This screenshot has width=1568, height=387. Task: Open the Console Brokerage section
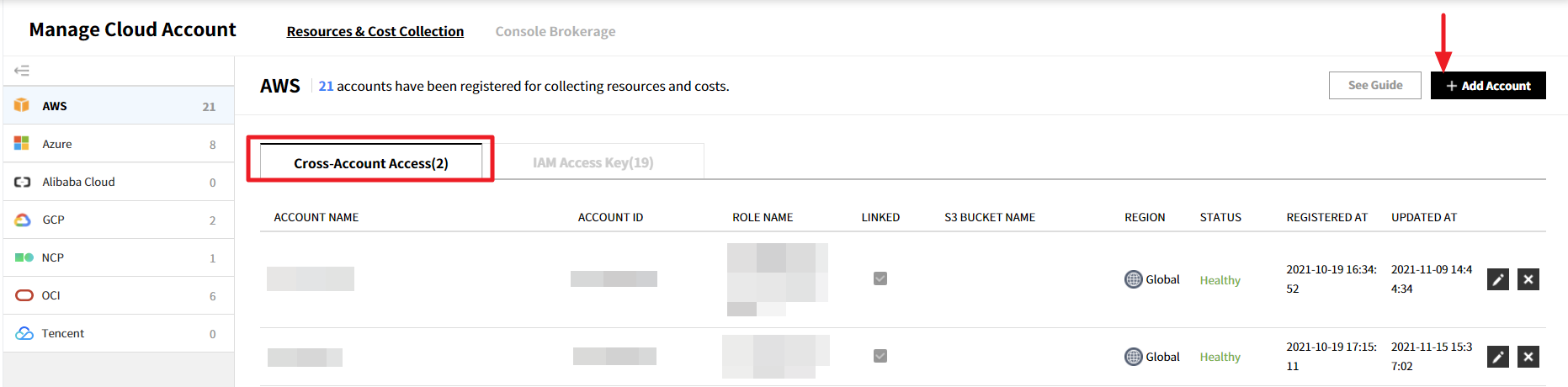pyautogui.click(x=555, y=31)
